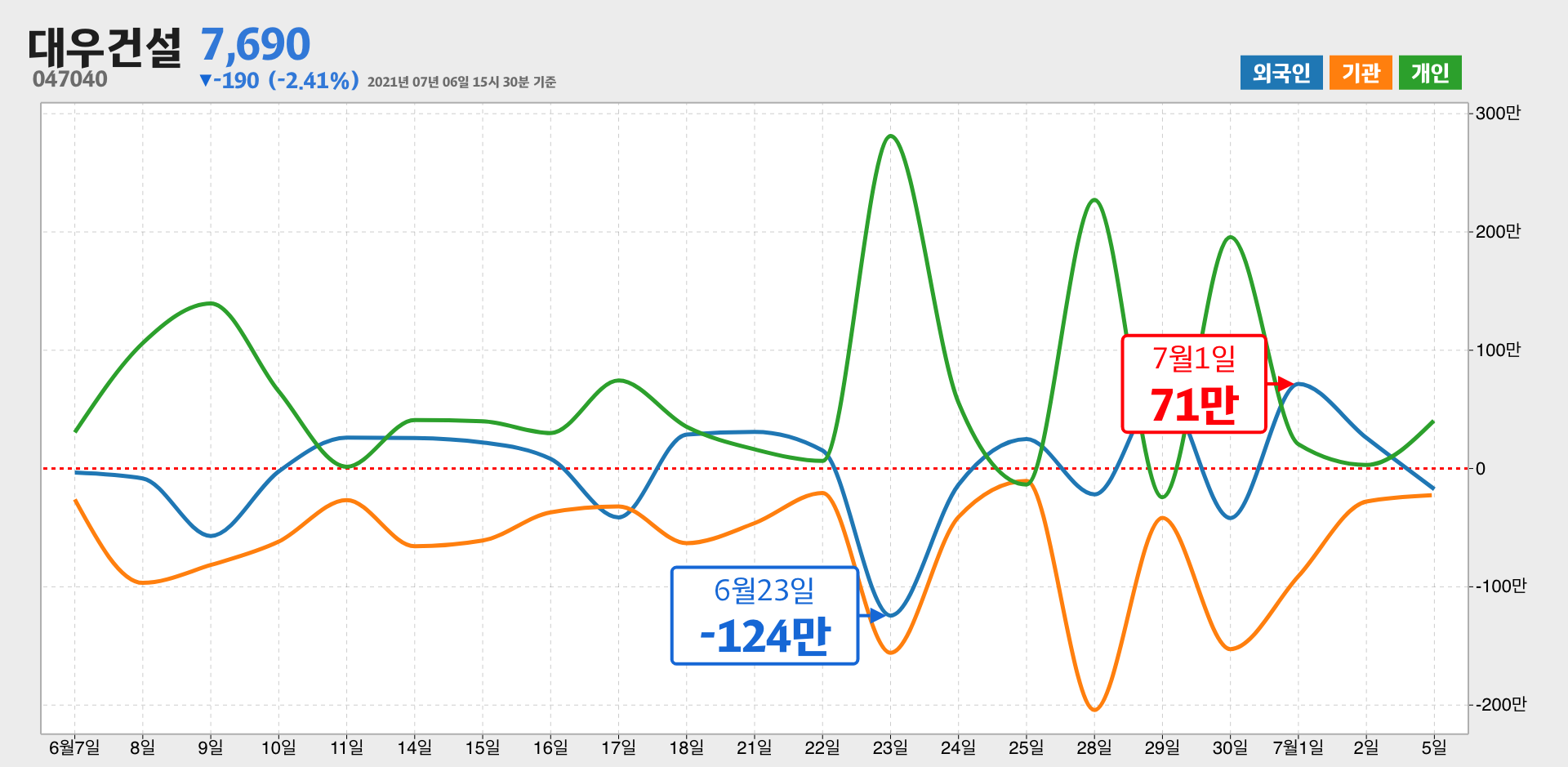Click the stock code 047040
The width and height of the screenshot is (1568, 767).
pyautogui.click(x=70, y=79)
